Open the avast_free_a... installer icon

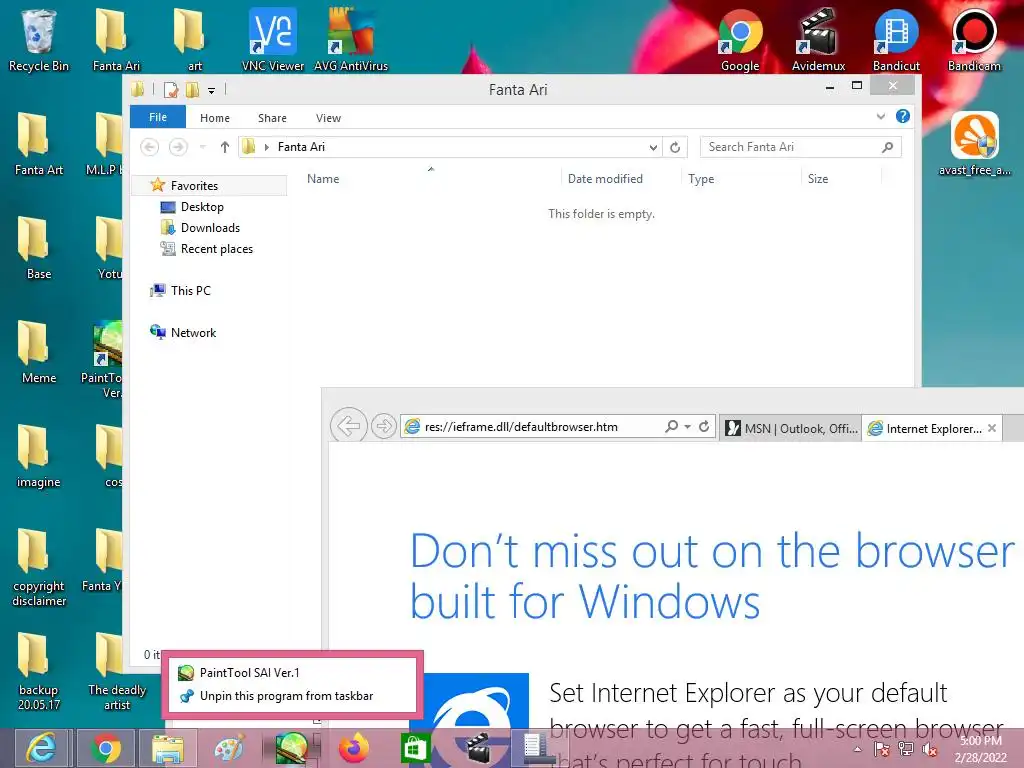click(974, 144)
